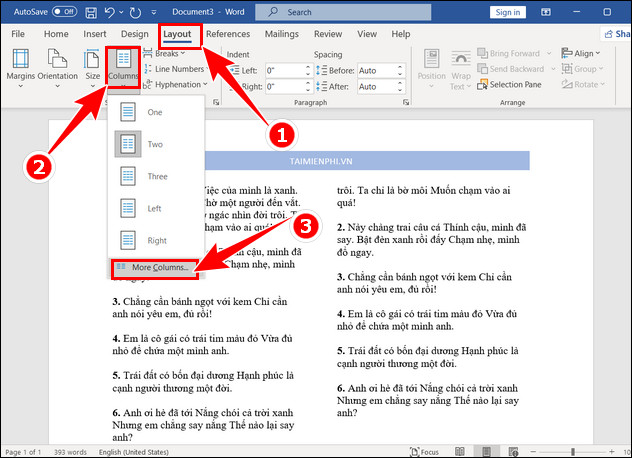This screenshot has width=632, height=458.
Task: Click the '393 words' status bar entry
Action: coord(70,452)
